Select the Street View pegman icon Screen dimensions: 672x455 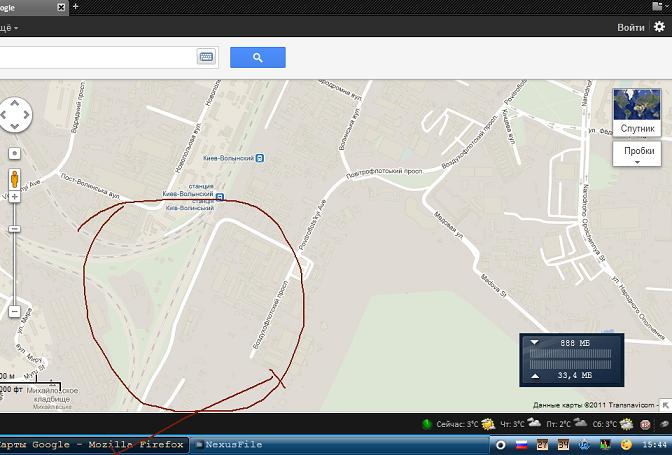(x=14, y=179)
